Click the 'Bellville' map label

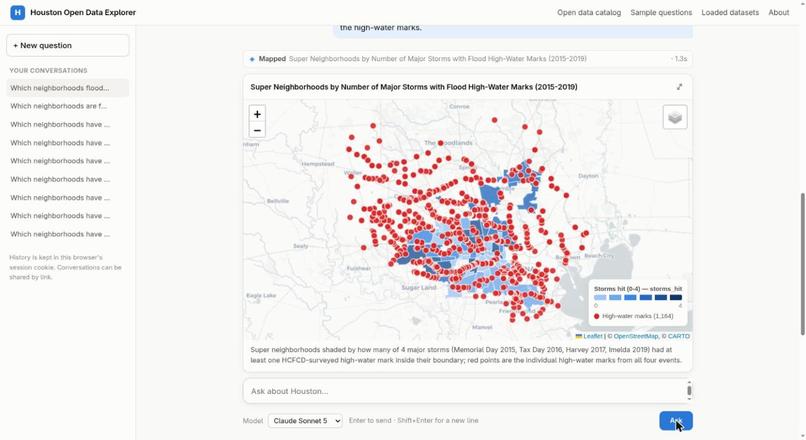[x=278, y=201]
